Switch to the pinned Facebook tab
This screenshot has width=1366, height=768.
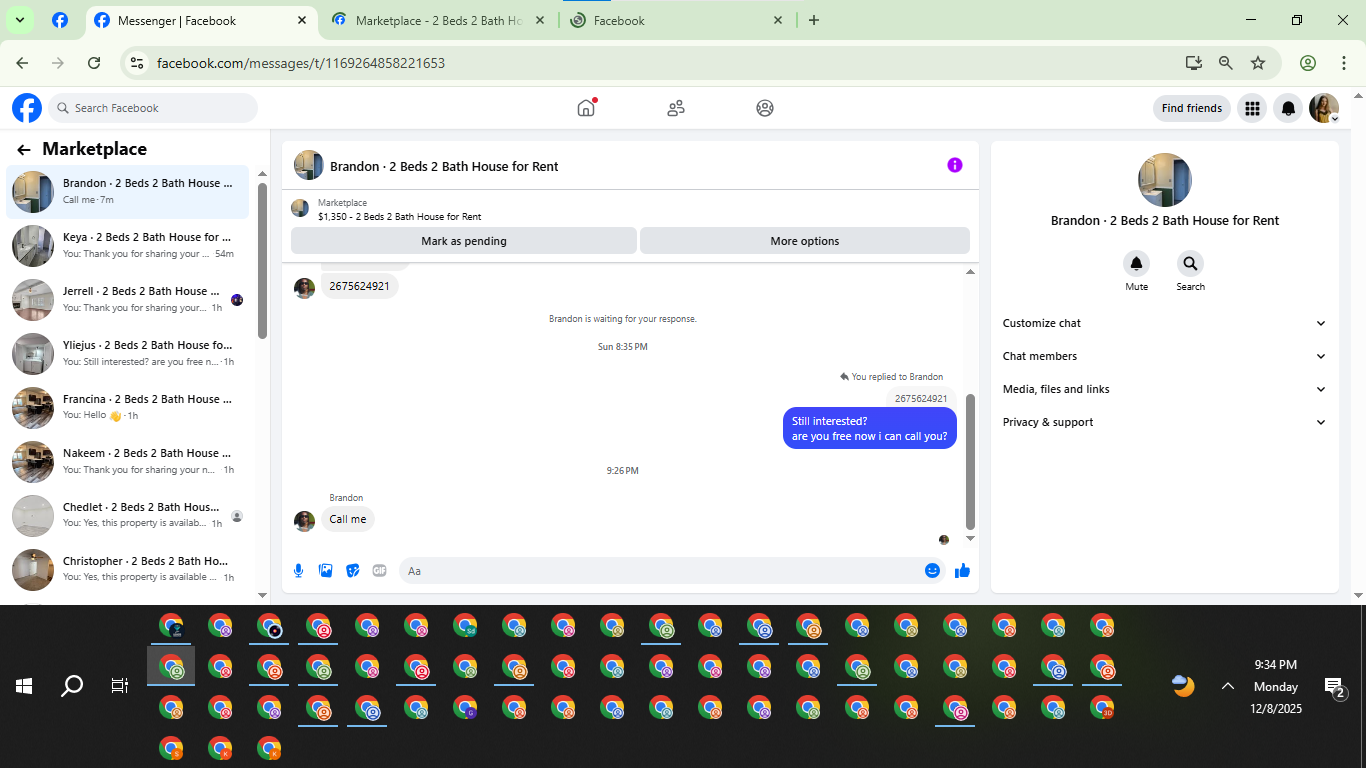(x=60, y=20)
